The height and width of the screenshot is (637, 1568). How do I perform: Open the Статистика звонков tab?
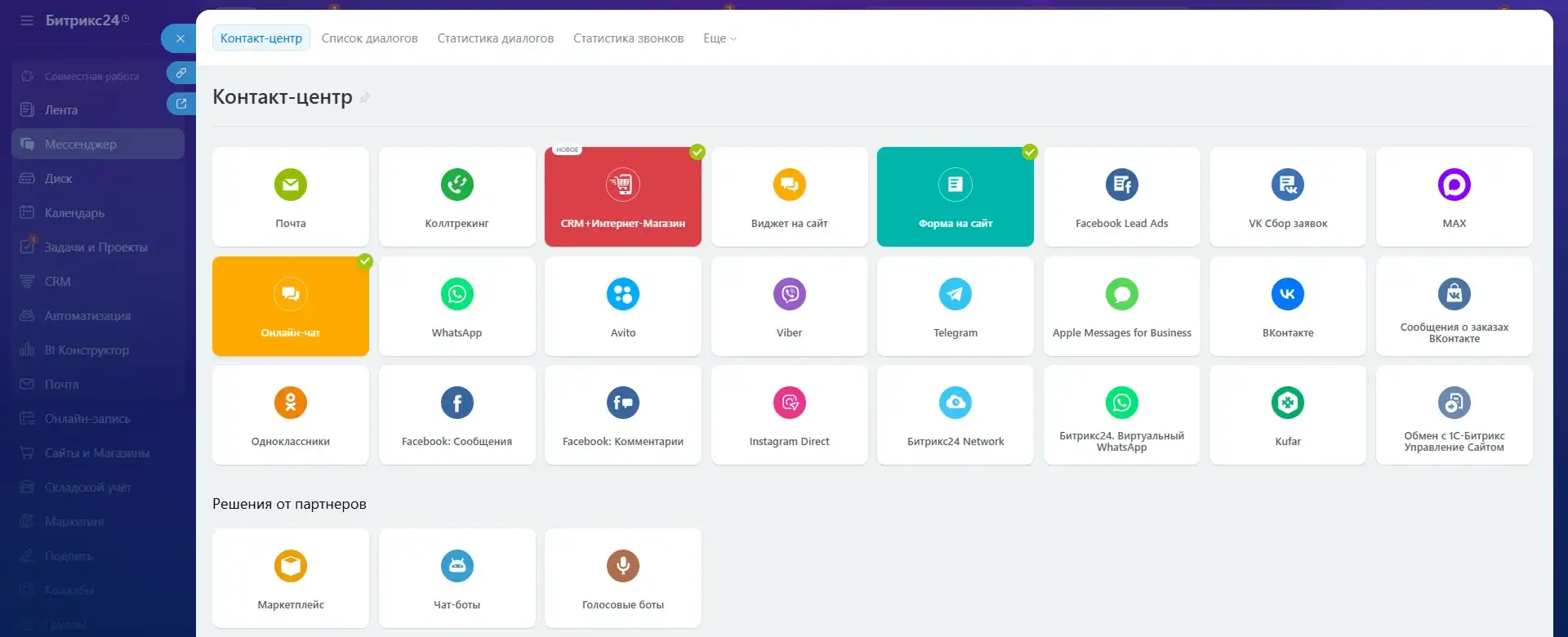point(628,38)
